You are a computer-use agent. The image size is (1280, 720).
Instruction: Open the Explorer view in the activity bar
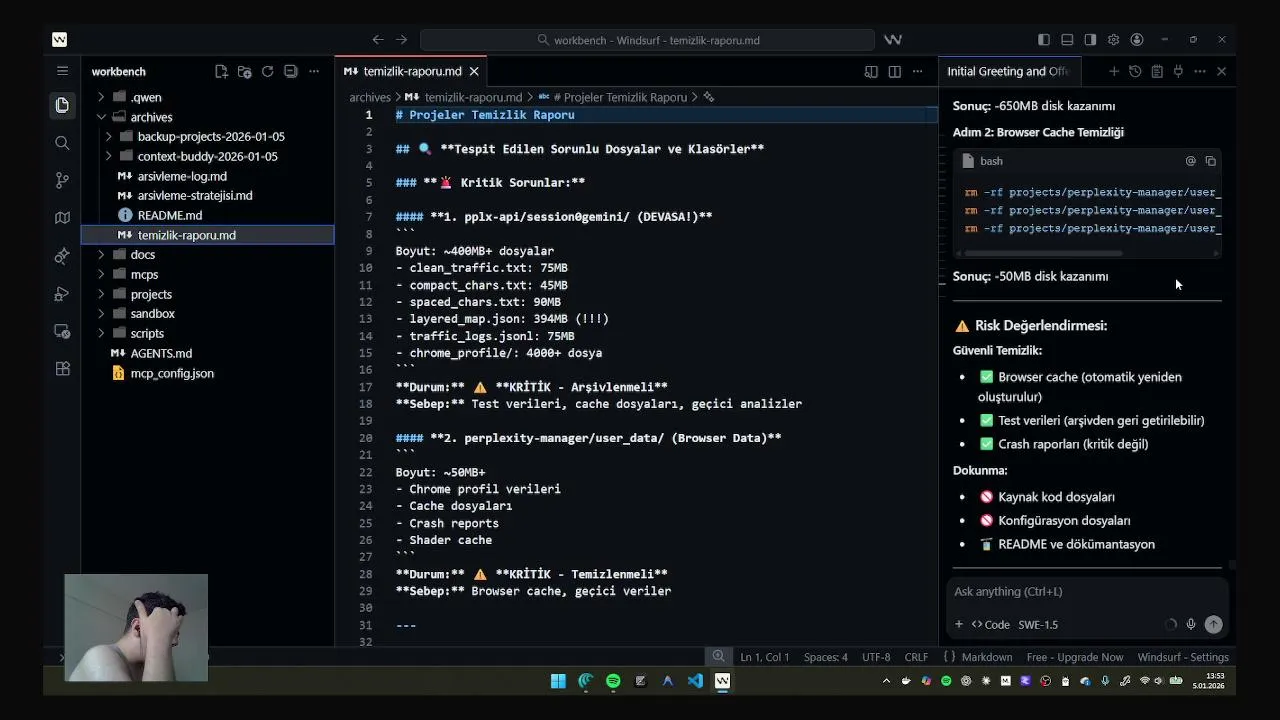click(62, 105)
